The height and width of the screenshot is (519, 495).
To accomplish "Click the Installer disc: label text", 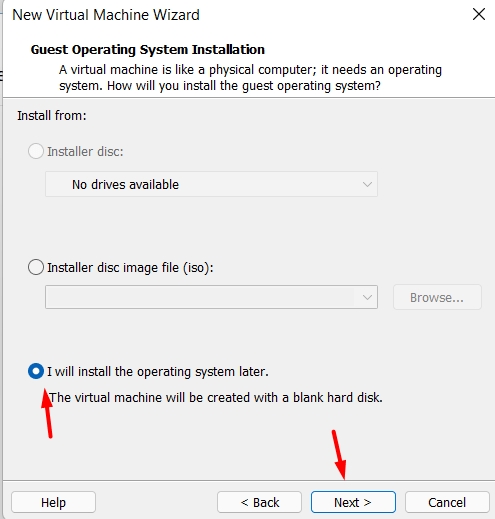I will [x=85, y=152].
